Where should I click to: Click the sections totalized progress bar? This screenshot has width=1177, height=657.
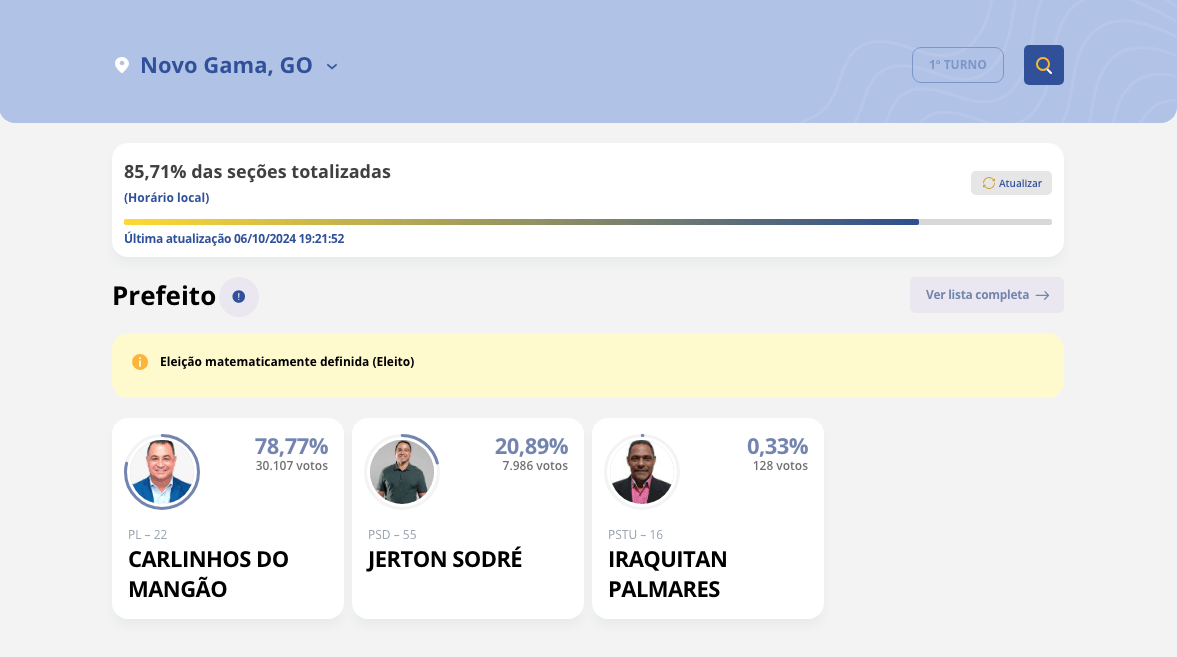[x=587, y=222]
